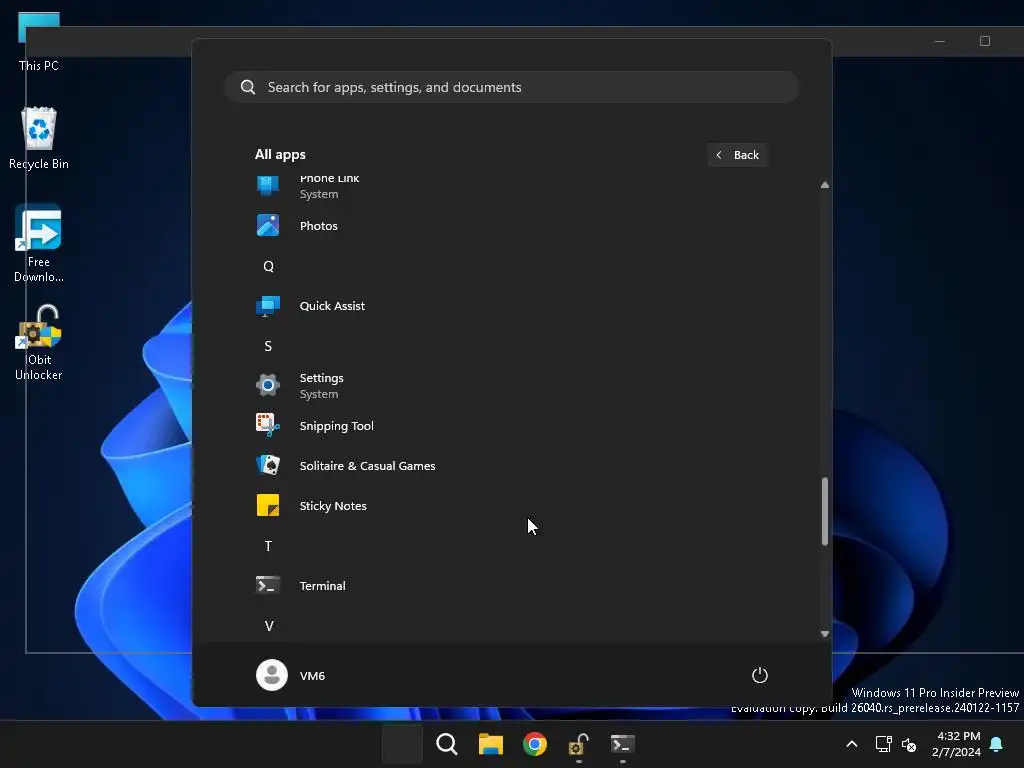Image resolution: width=1024 pixels, height=768 pixels.
Task: Click the "Terminal" label text
Action: coord(323,586)
